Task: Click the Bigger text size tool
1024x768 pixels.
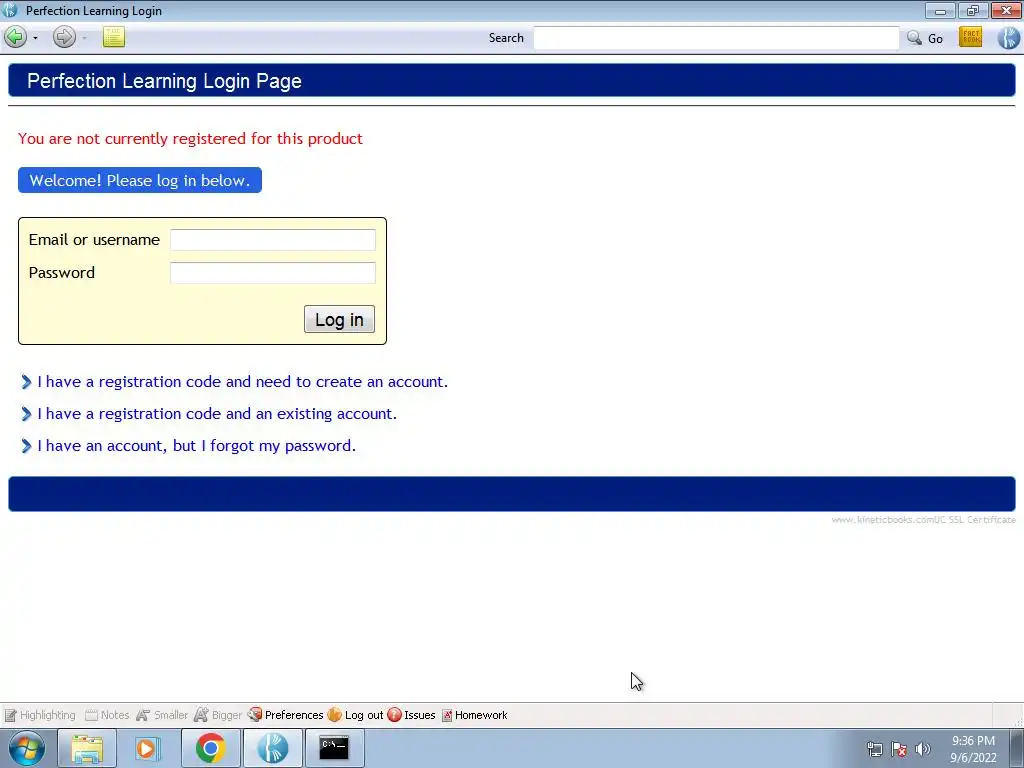Action: click(x=218, y=715)
